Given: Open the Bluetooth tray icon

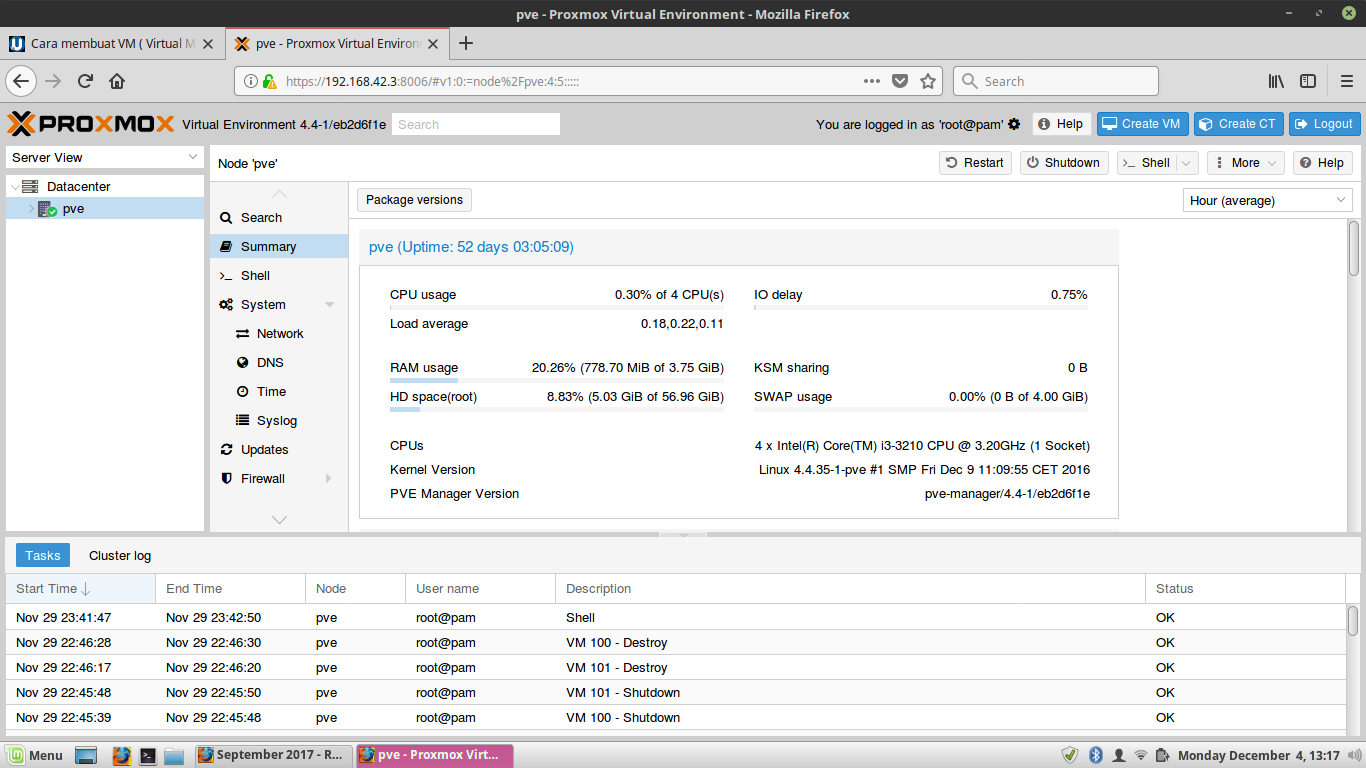Looking at the screenshot, I should point(1095,755).
